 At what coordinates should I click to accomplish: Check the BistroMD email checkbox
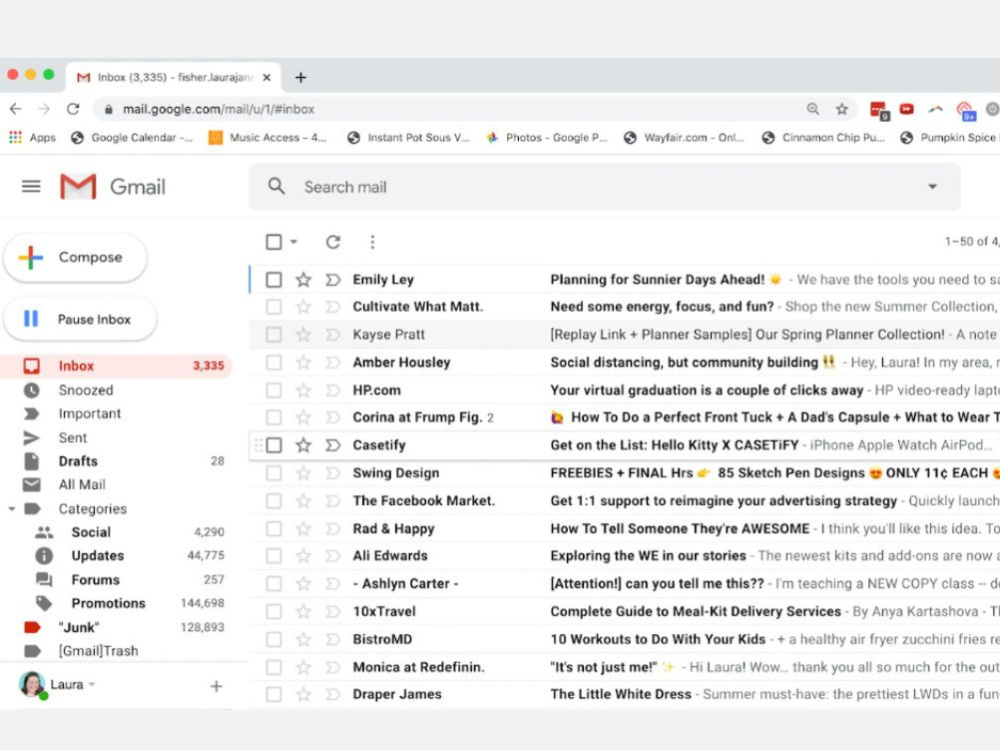click(x=274, y=639)
